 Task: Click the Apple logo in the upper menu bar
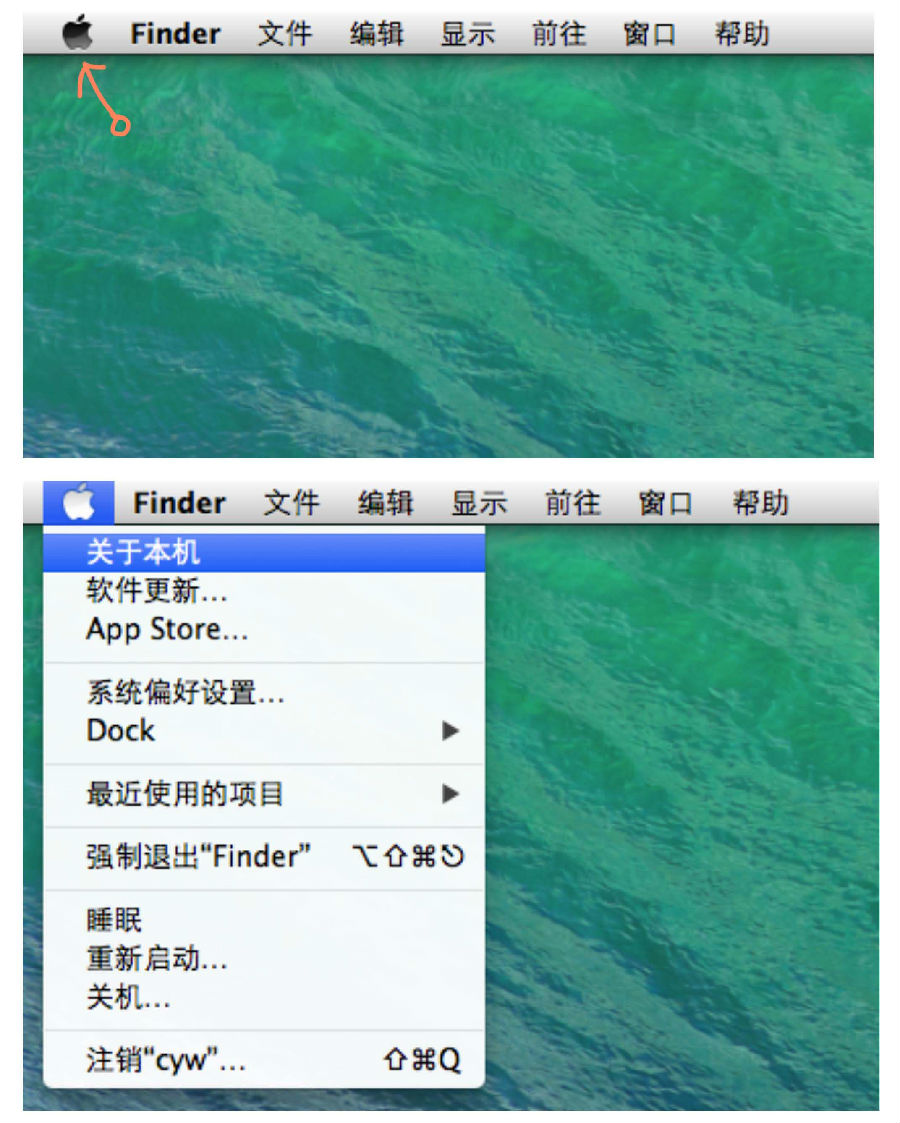[77, 32]
